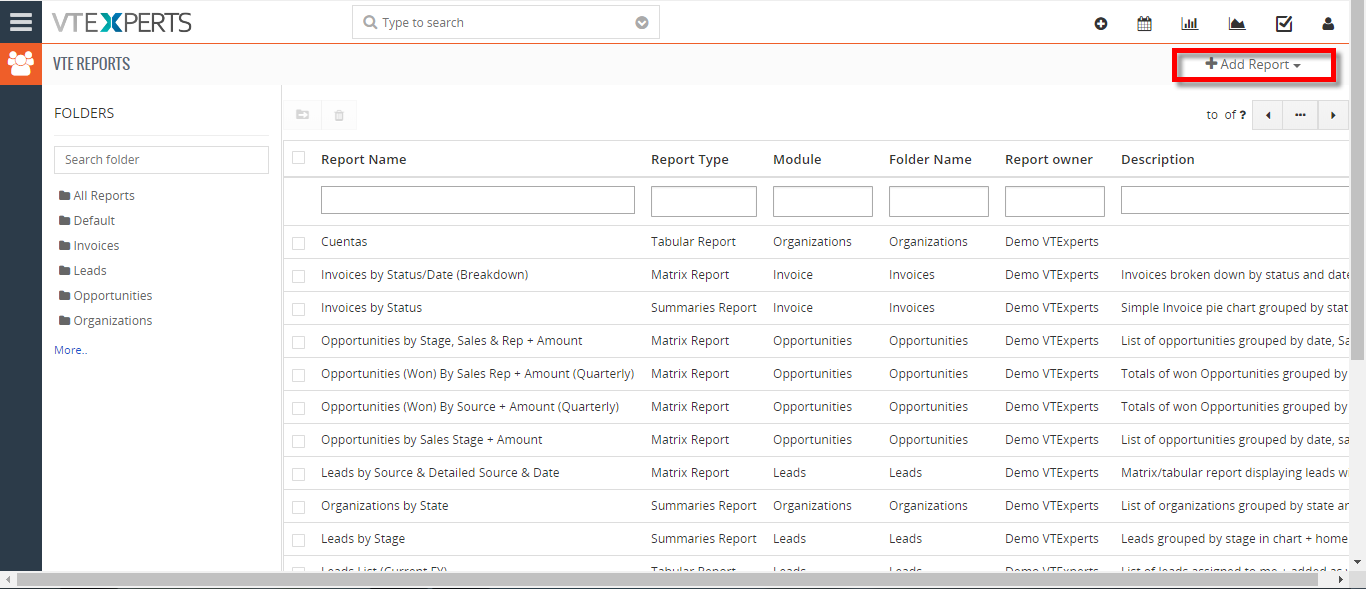Click the More.. folders link
Image resolution: width=1366 pixels, height=589 pixels.
[x=71, y=350]
